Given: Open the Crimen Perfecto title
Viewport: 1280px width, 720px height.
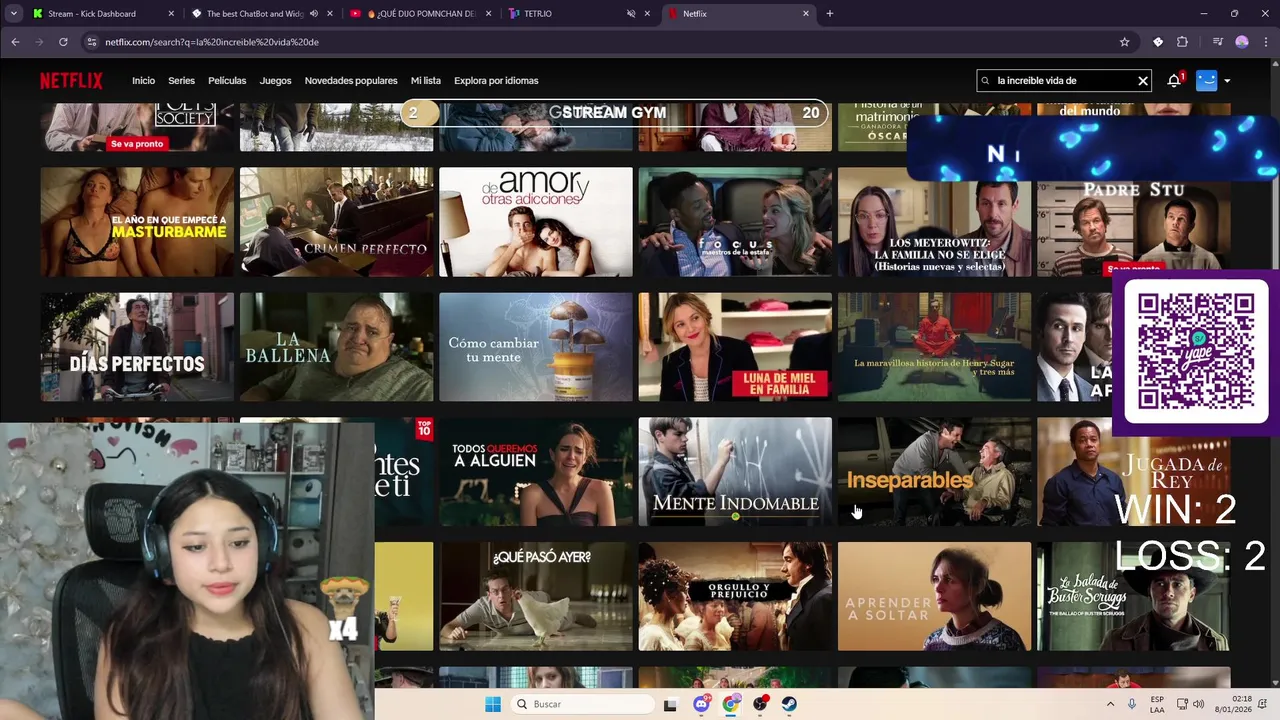Looking at the screenshot, I should (x=336, y=222).
